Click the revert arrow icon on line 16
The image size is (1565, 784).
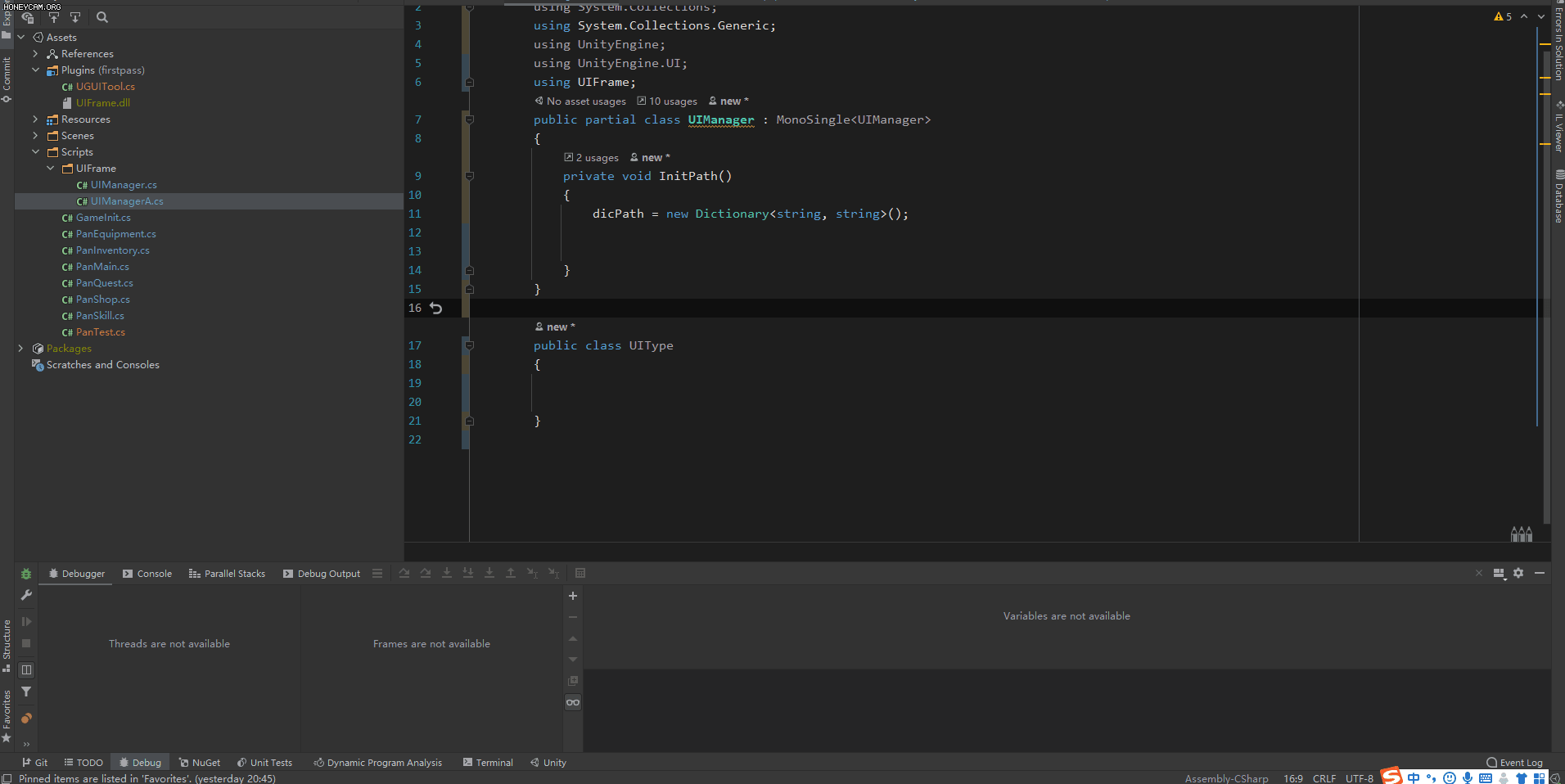click(x=436, y=308)
